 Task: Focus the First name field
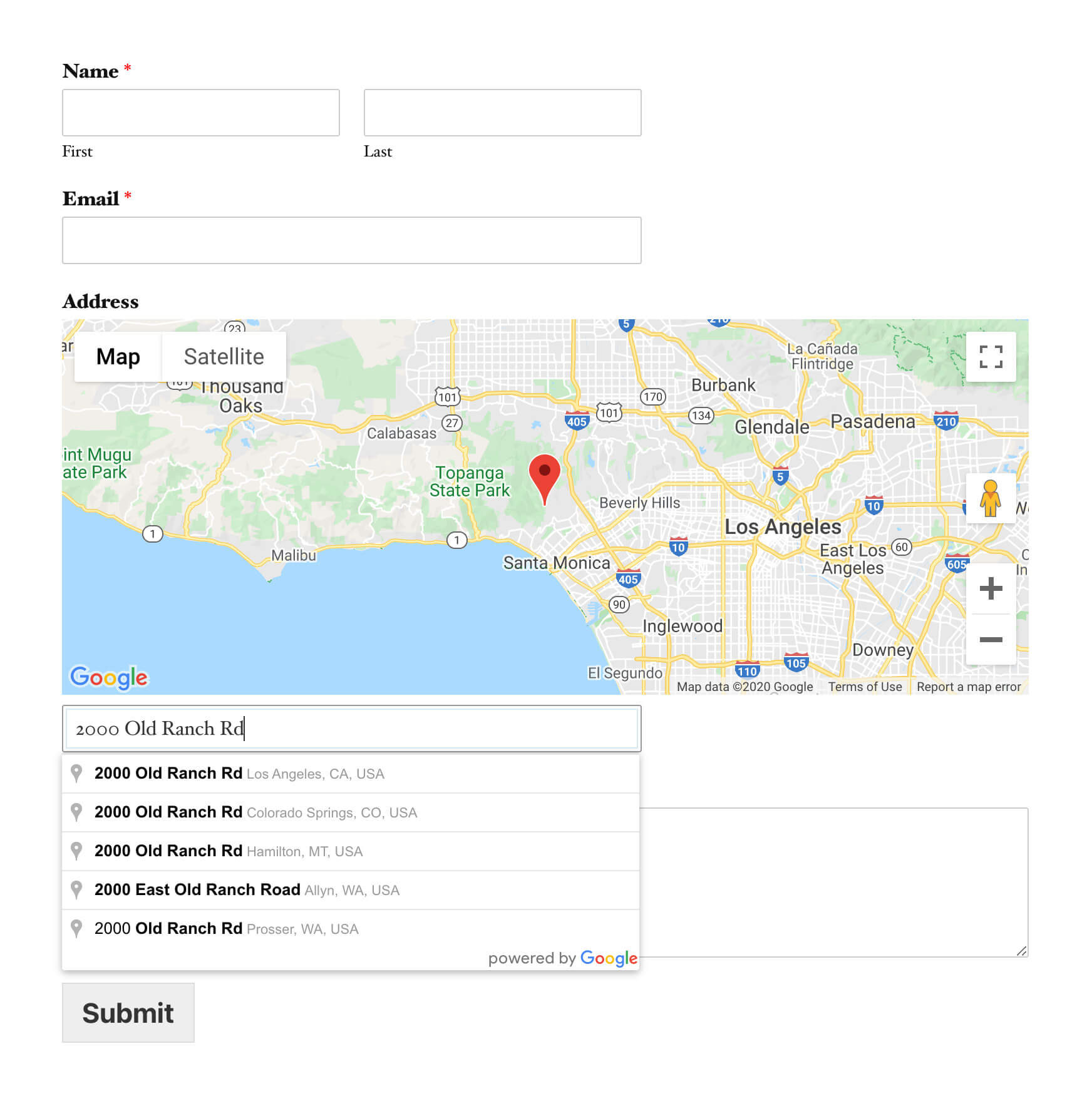[x=200, y=113]
